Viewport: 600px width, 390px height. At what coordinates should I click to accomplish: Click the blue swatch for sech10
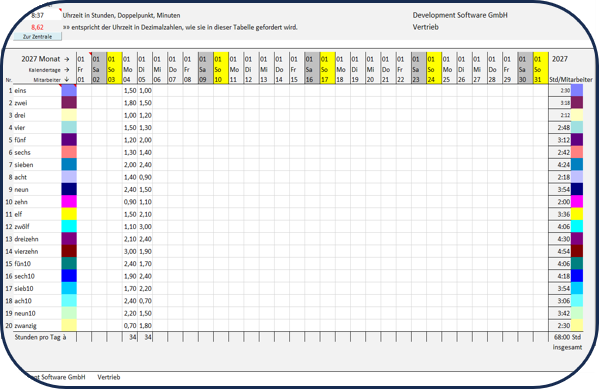(x=69, y=276)
